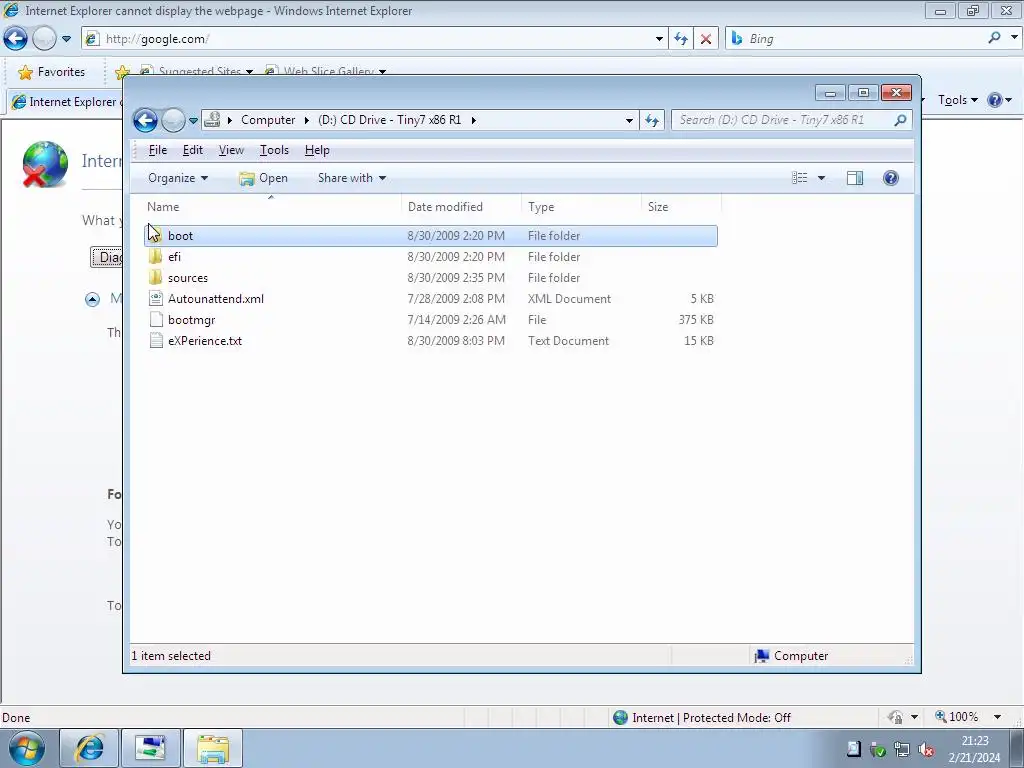Screen dimensions: 1024x768
Task: Focus the IE address bar with google.com
Action: [376, 39]
